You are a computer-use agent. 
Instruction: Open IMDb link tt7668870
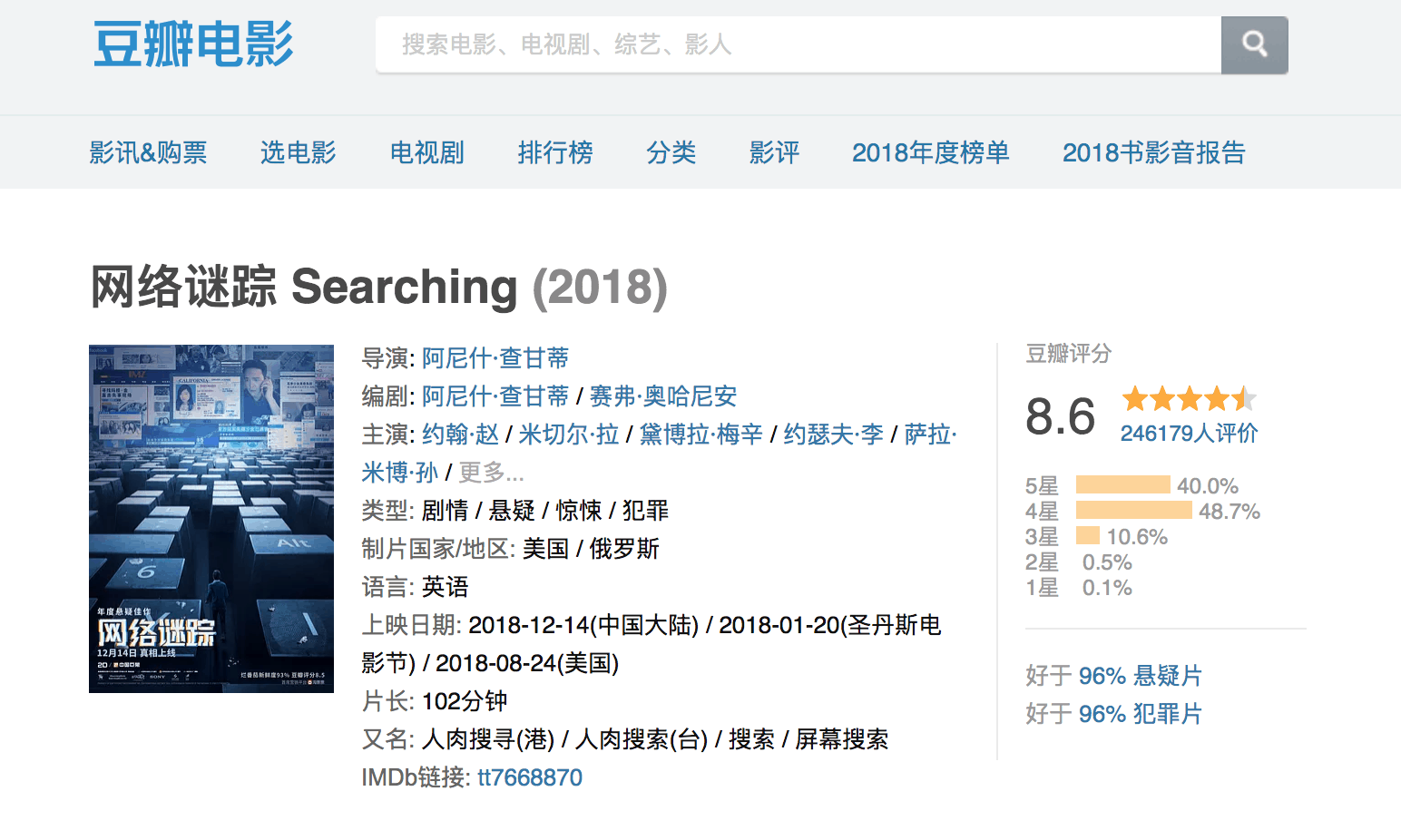530,777
